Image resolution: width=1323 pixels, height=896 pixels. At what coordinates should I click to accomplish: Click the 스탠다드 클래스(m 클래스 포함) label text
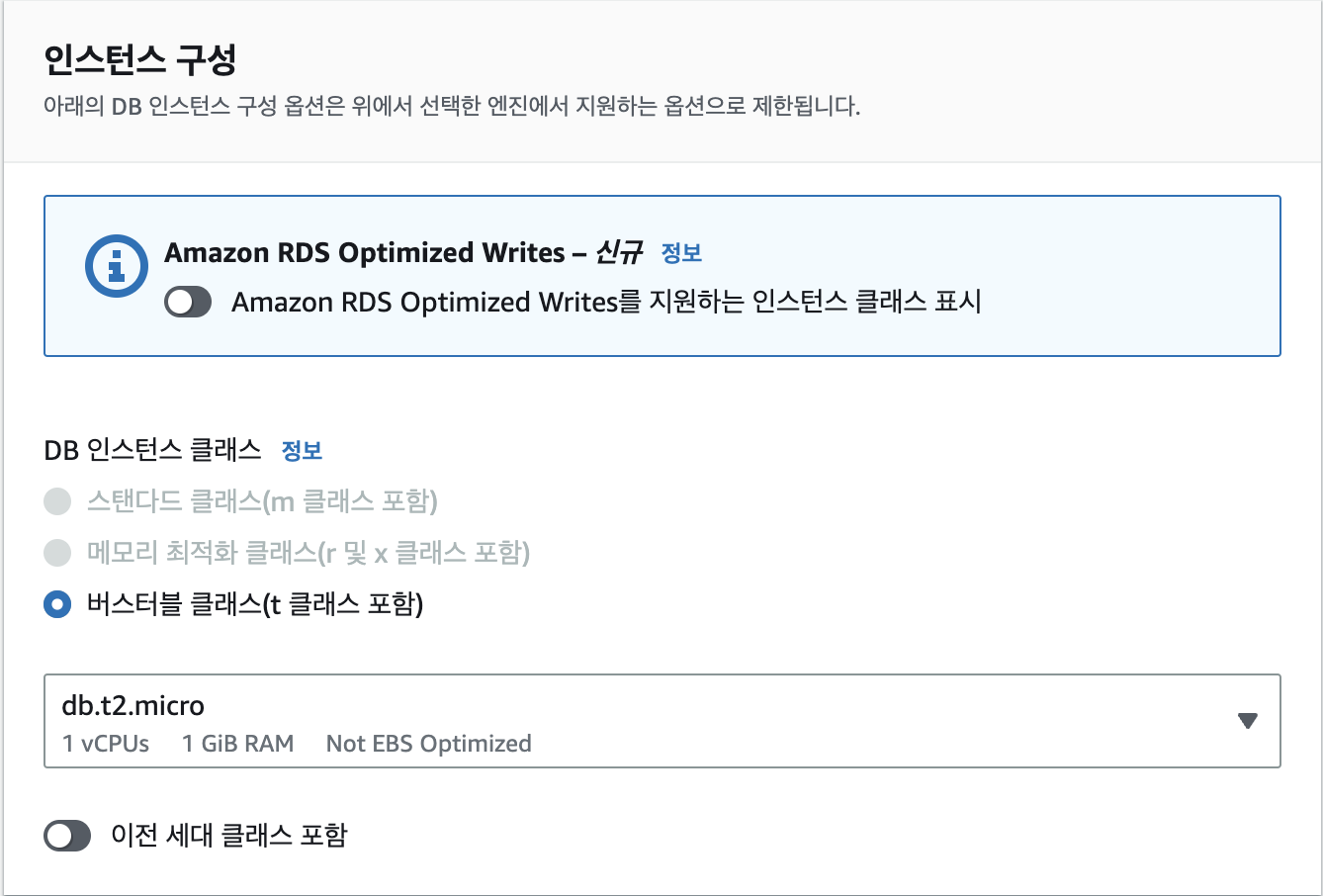tap(262, 501)
